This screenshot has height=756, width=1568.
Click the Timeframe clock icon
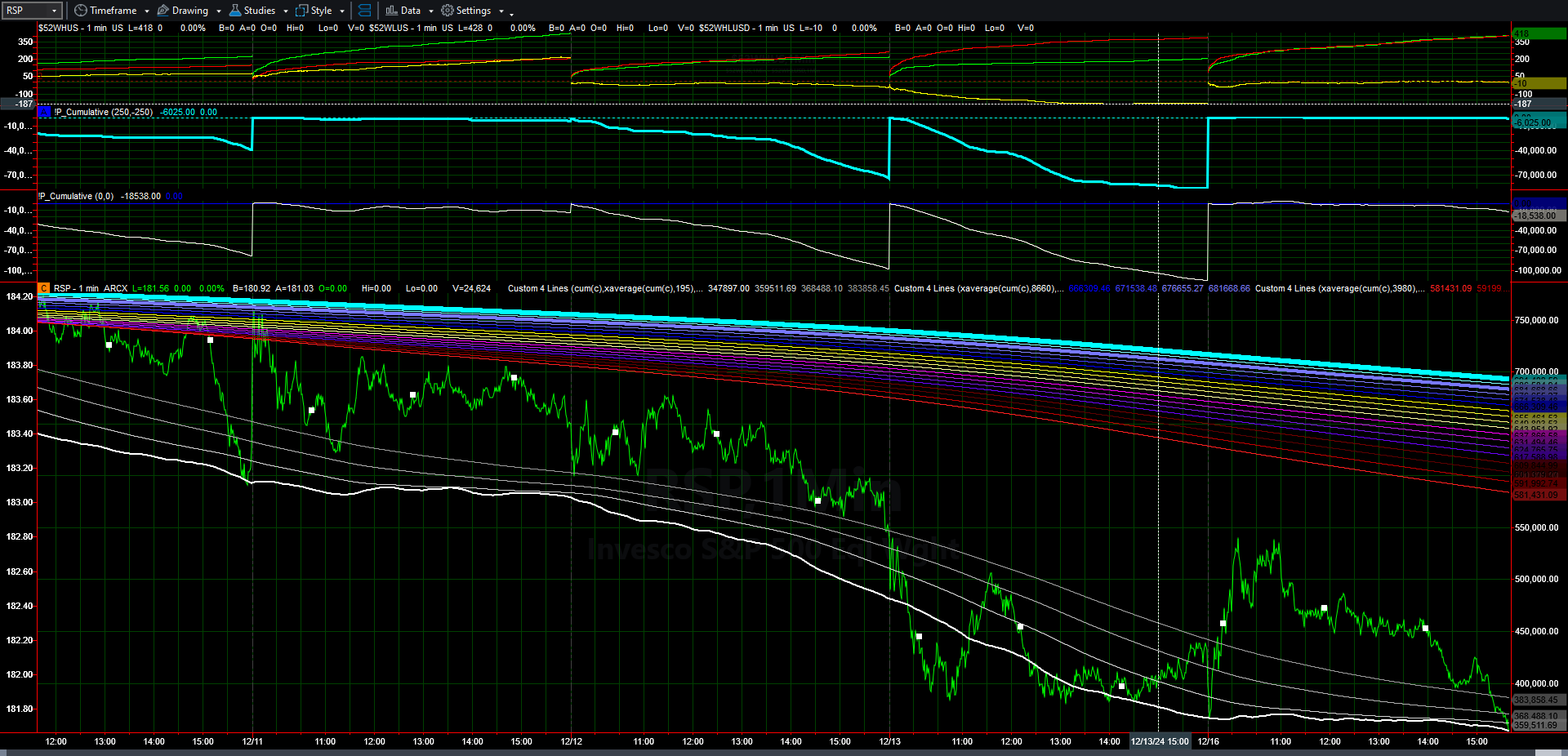(x=80, y=11)
